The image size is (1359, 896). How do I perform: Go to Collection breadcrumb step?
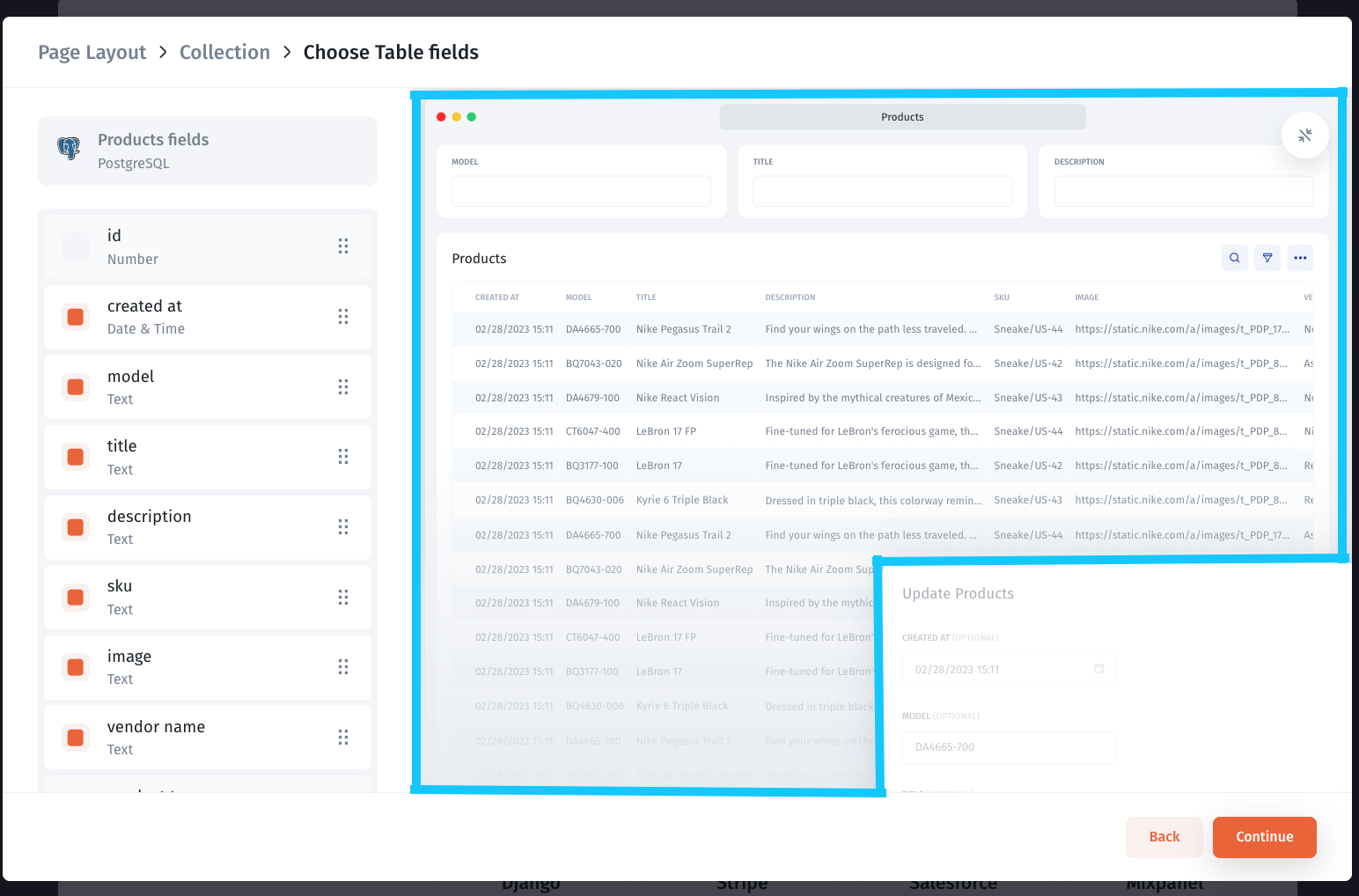tap(224, 53)
